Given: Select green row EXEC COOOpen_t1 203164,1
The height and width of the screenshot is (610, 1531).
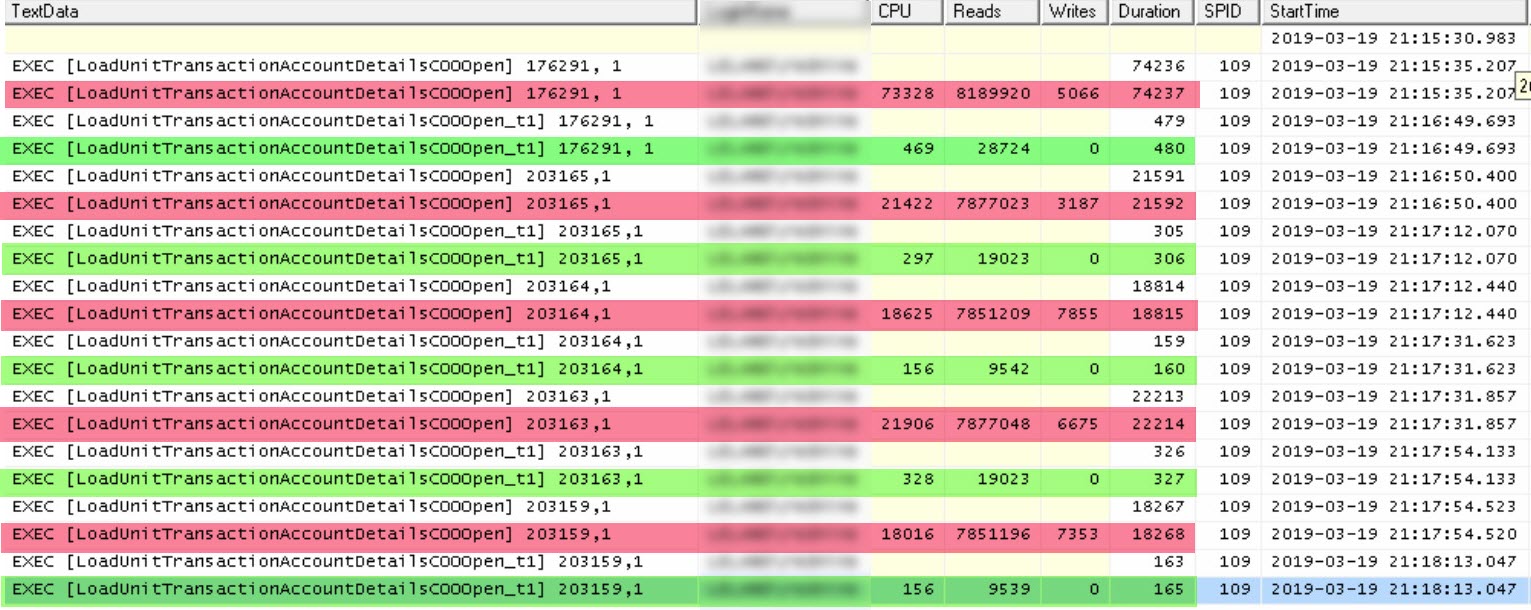Looking at the screenshot, I should click(600, 368).
